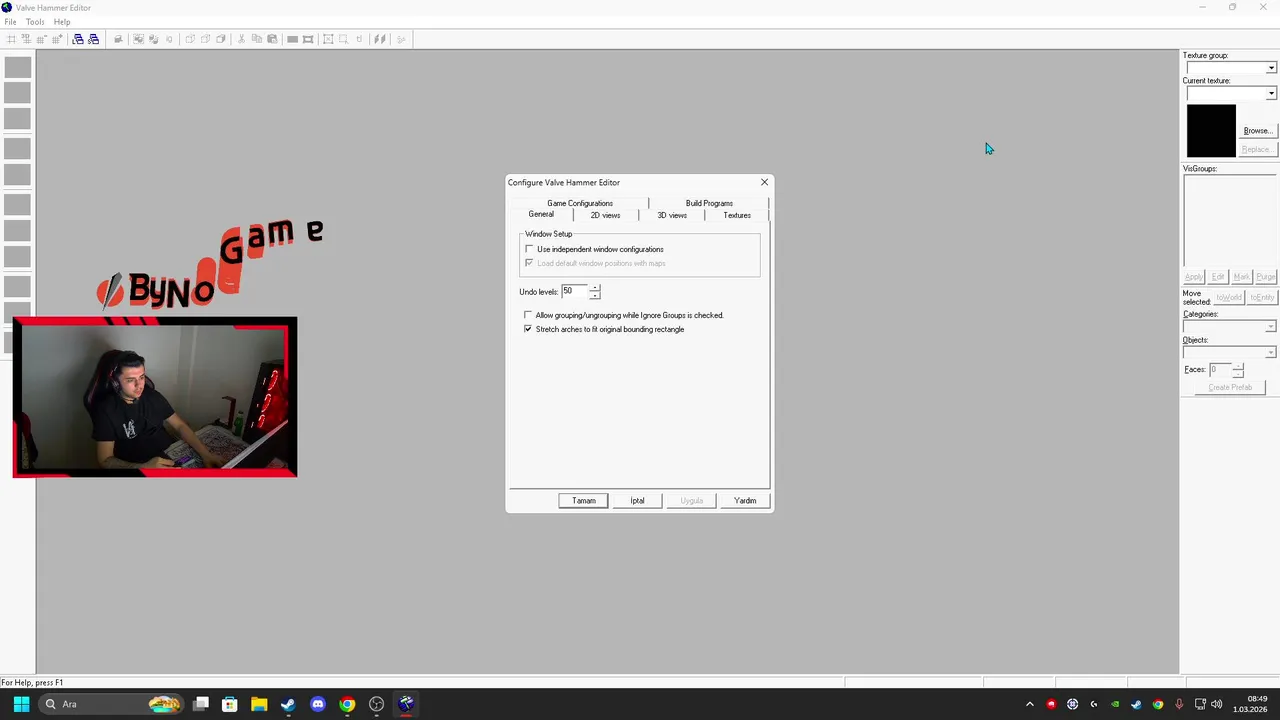Click the Hide unselected objects icon
Screen dimensions: 1280x720
205,39
